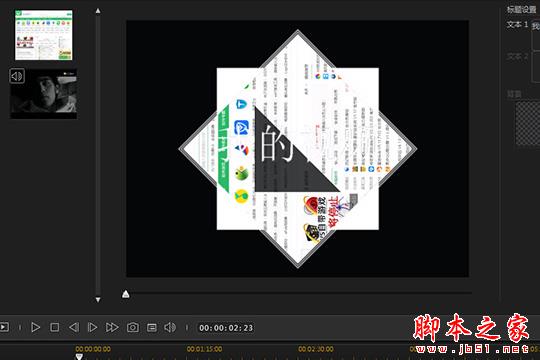Click the 00:00:02:23 timecode field
This screenshot has width=540, height=360.
[226, 328]
